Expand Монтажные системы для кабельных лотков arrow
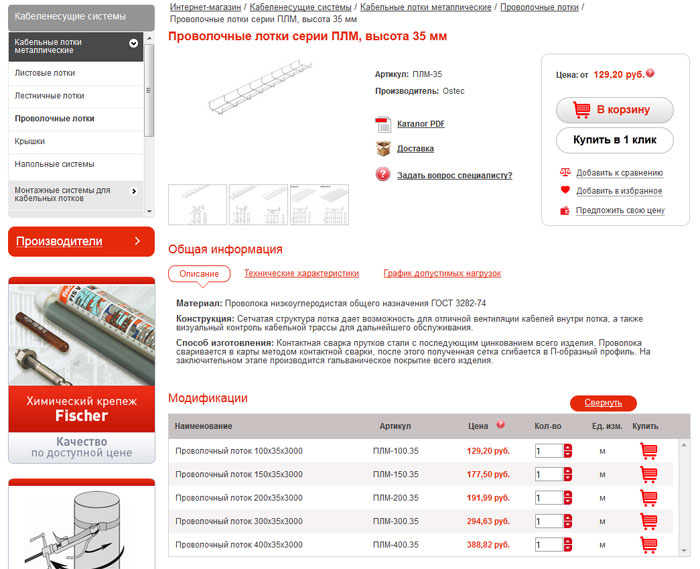 click(x=133, y=191)
